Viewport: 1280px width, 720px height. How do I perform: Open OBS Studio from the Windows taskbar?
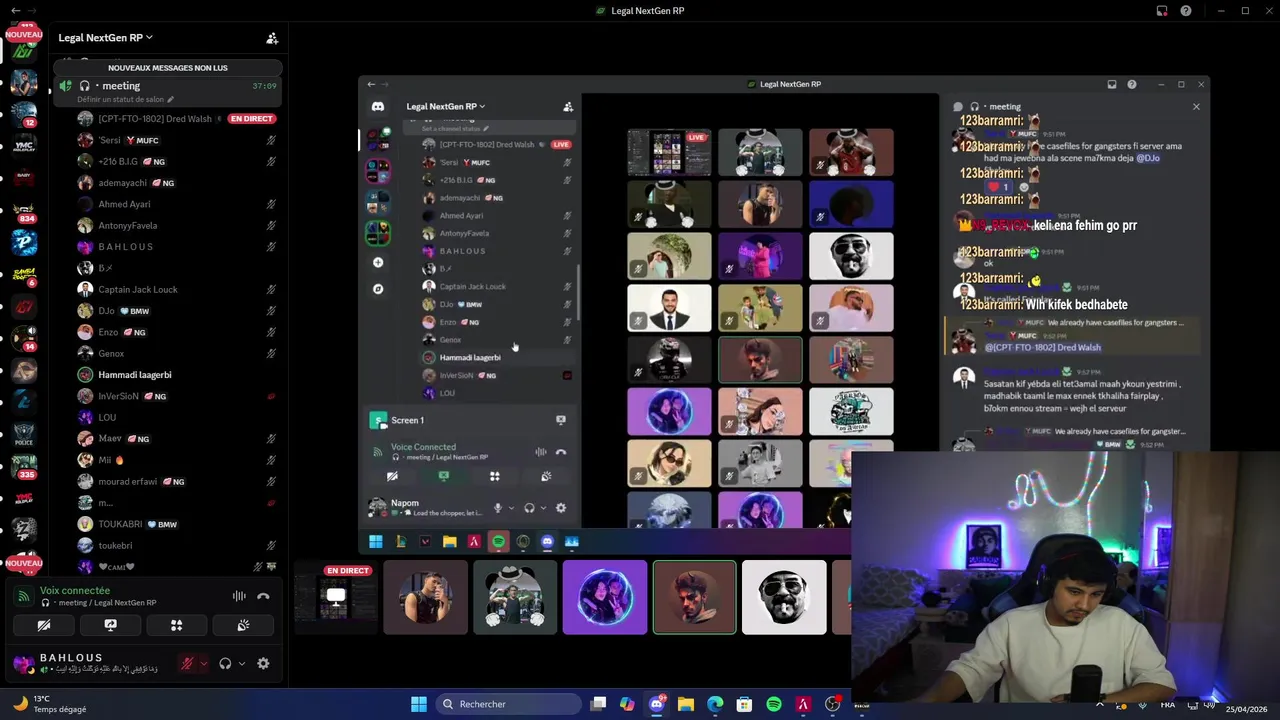(x=832, y=704)
